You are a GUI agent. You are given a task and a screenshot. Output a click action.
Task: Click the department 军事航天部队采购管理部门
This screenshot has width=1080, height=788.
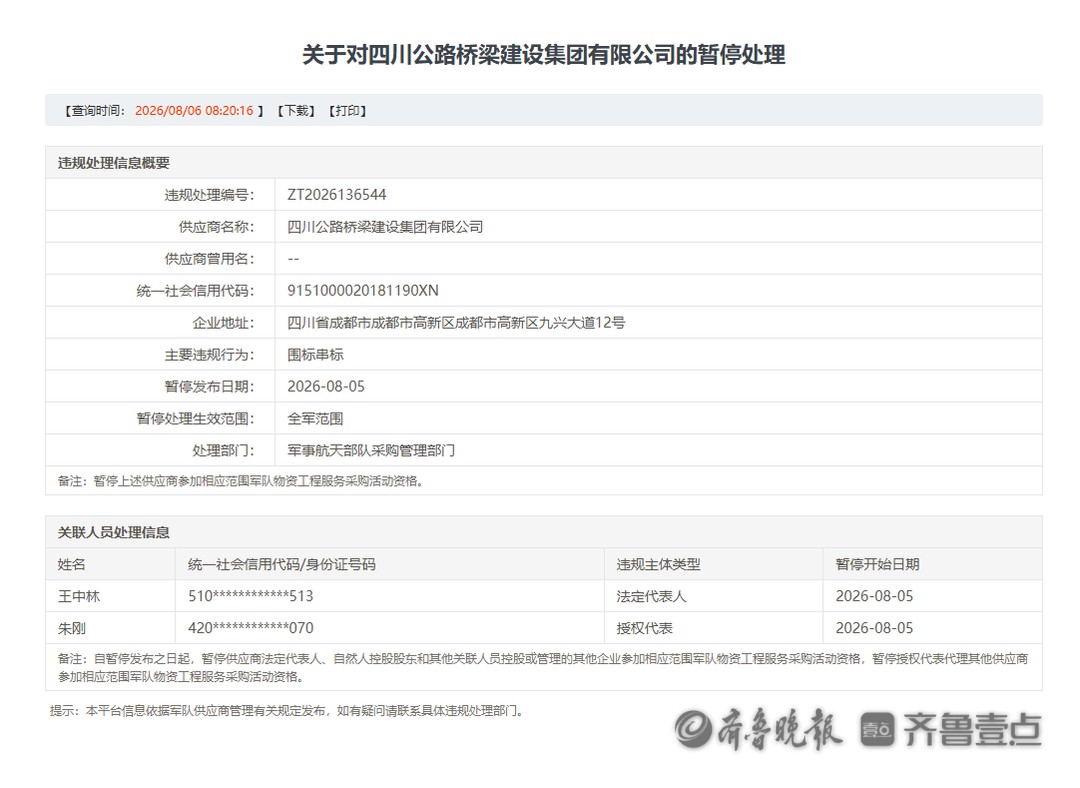tap(371, 450)
